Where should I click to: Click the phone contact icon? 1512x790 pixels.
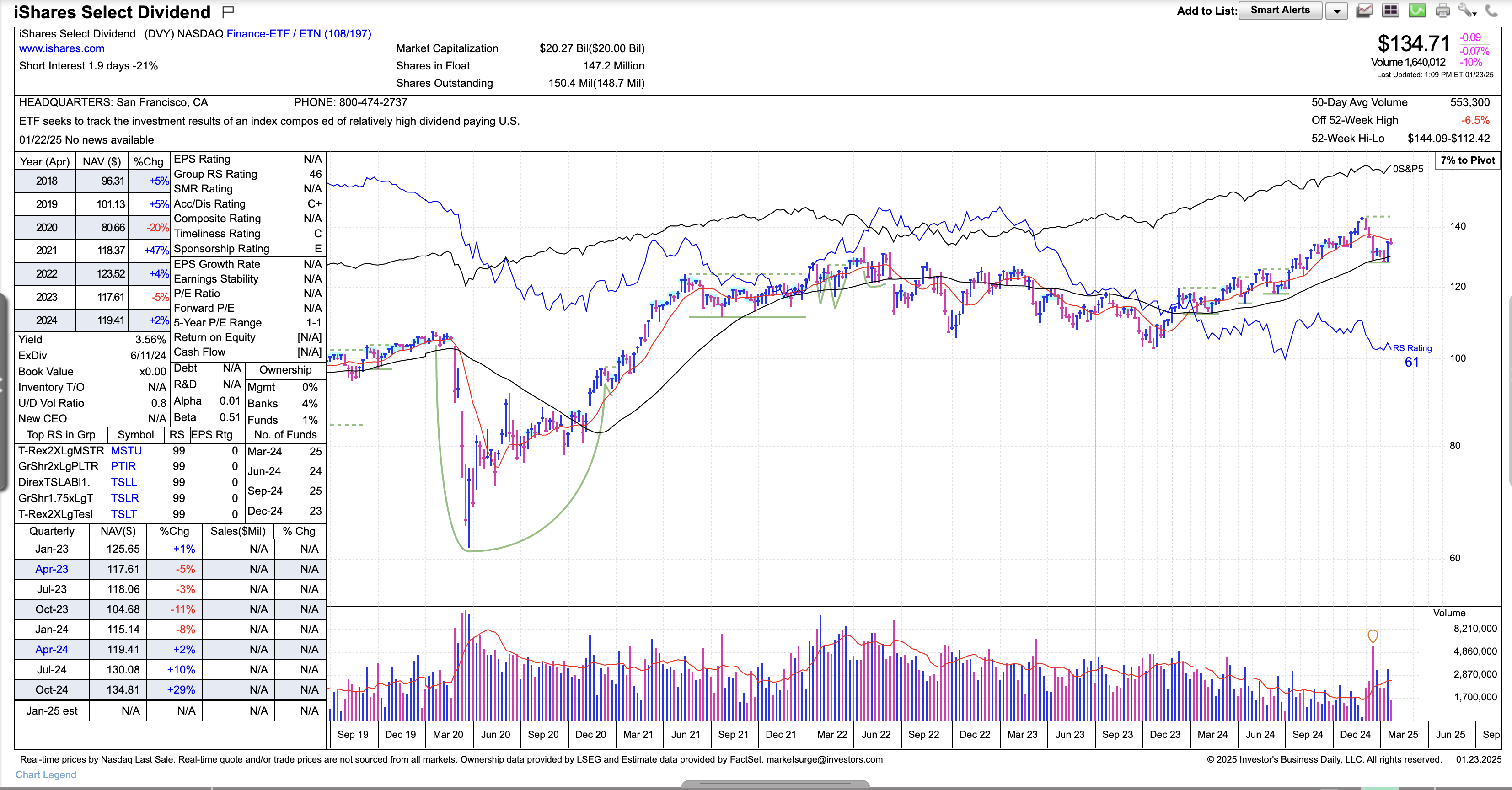click(x=1493, y=11)
